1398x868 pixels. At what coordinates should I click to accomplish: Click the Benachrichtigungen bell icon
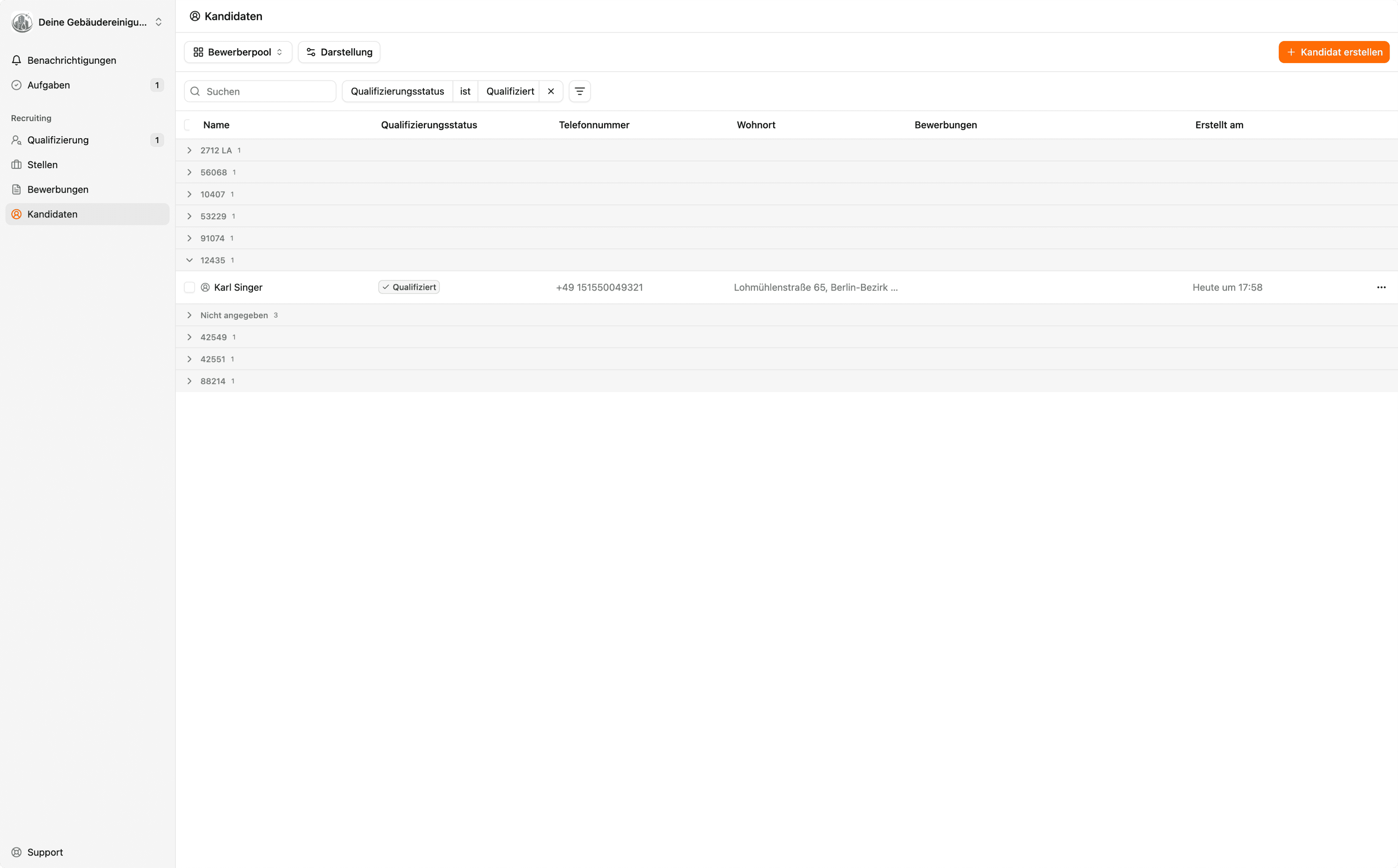(17, 60)
